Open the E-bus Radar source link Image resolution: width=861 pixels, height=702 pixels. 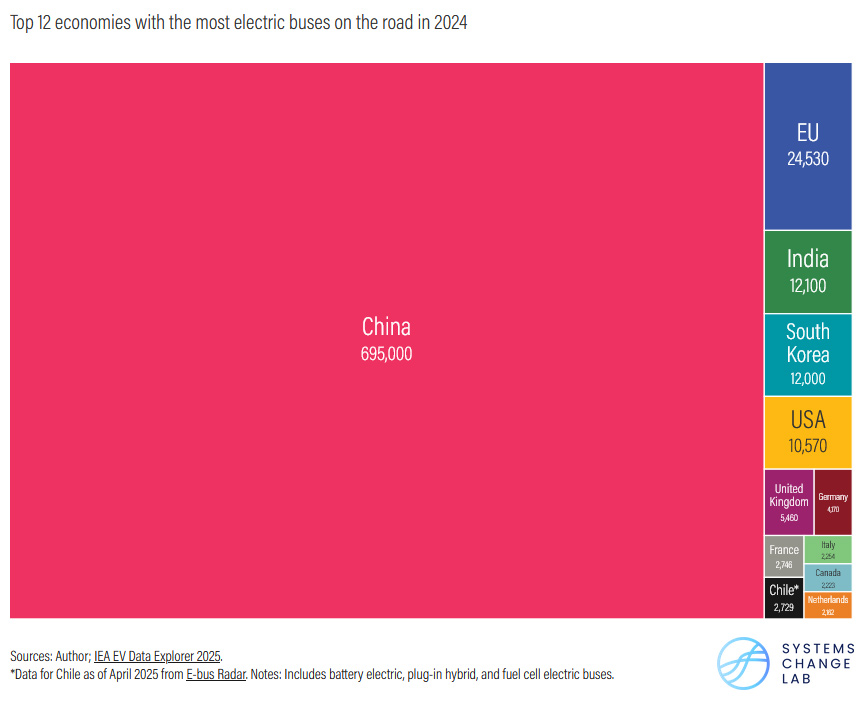click(x=215, y=674)
